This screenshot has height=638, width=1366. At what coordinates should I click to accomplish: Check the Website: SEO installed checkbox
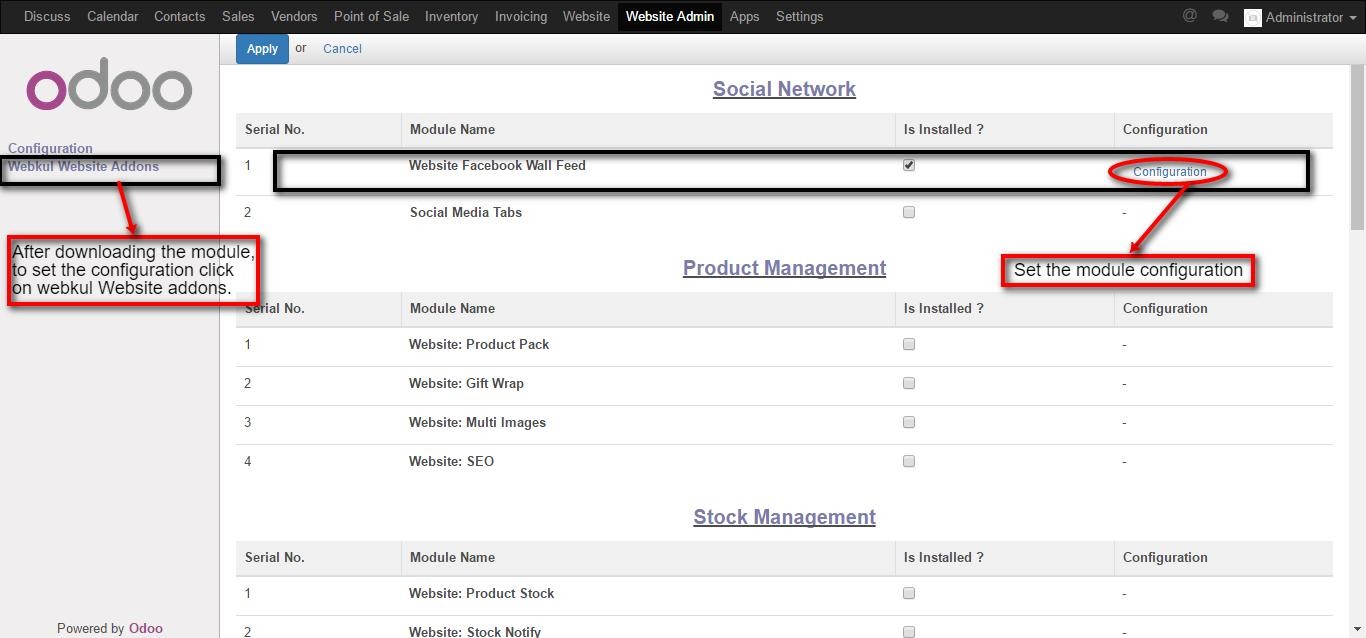tap(909, 461)
